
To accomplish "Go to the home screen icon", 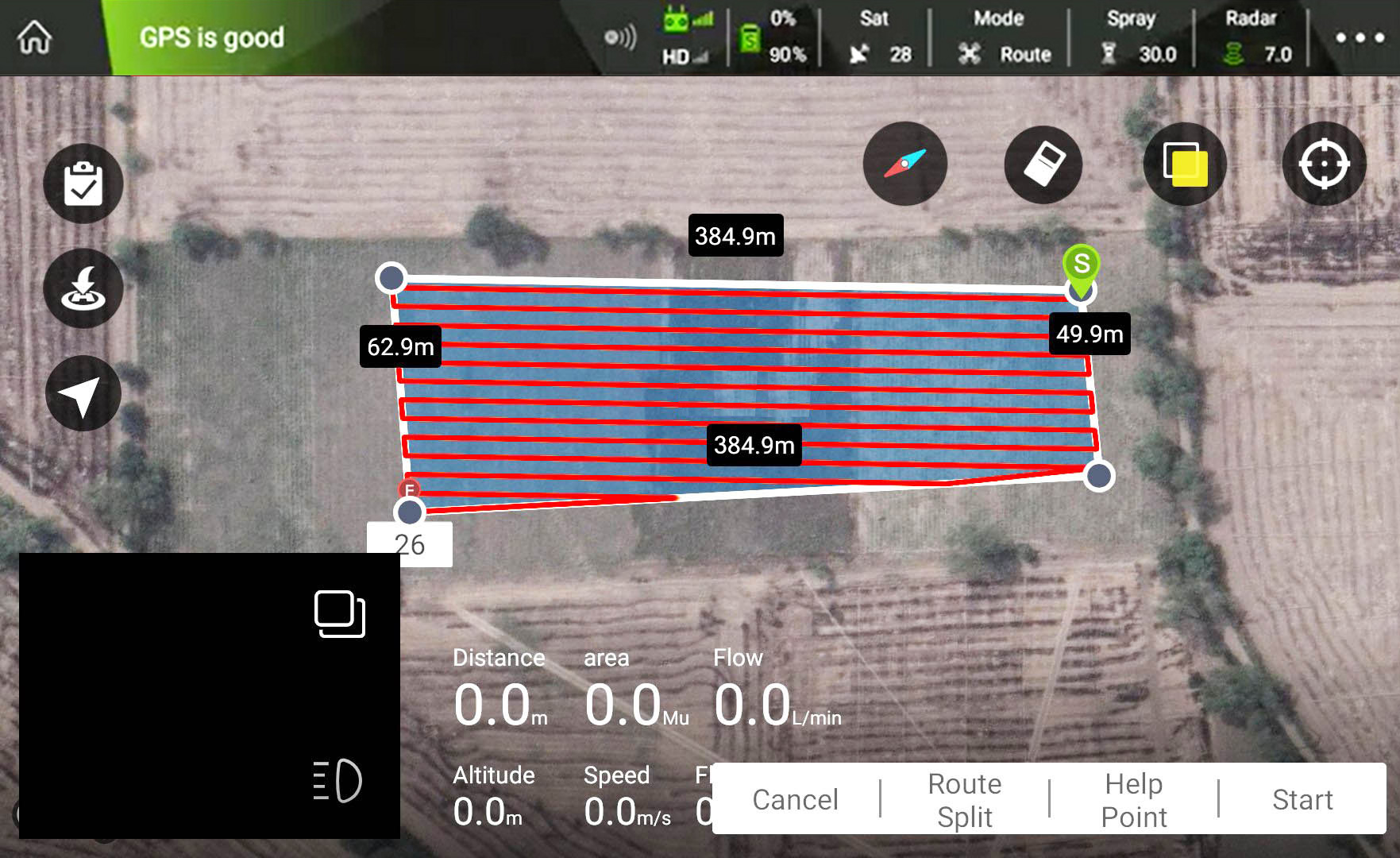I will pos(34,37).
